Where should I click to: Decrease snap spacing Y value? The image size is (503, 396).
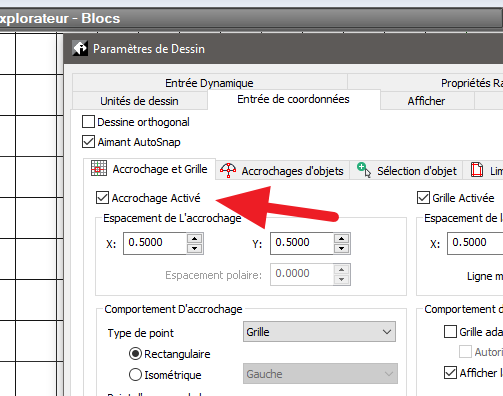341,248
